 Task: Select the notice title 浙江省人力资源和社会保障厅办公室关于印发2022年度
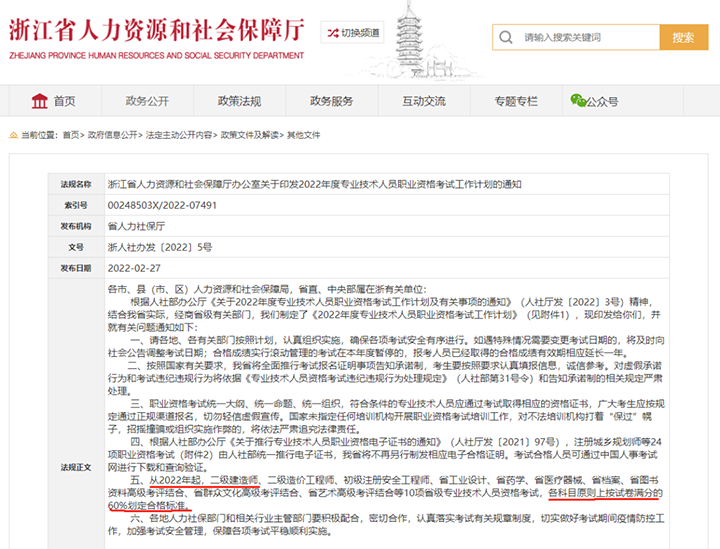(315, 185)
